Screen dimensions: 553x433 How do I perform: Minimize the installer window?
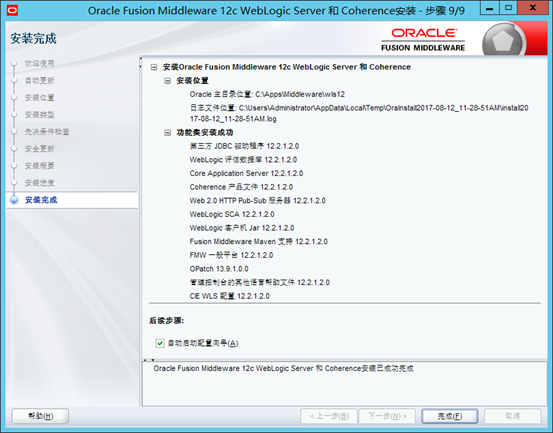click(490, 8)
